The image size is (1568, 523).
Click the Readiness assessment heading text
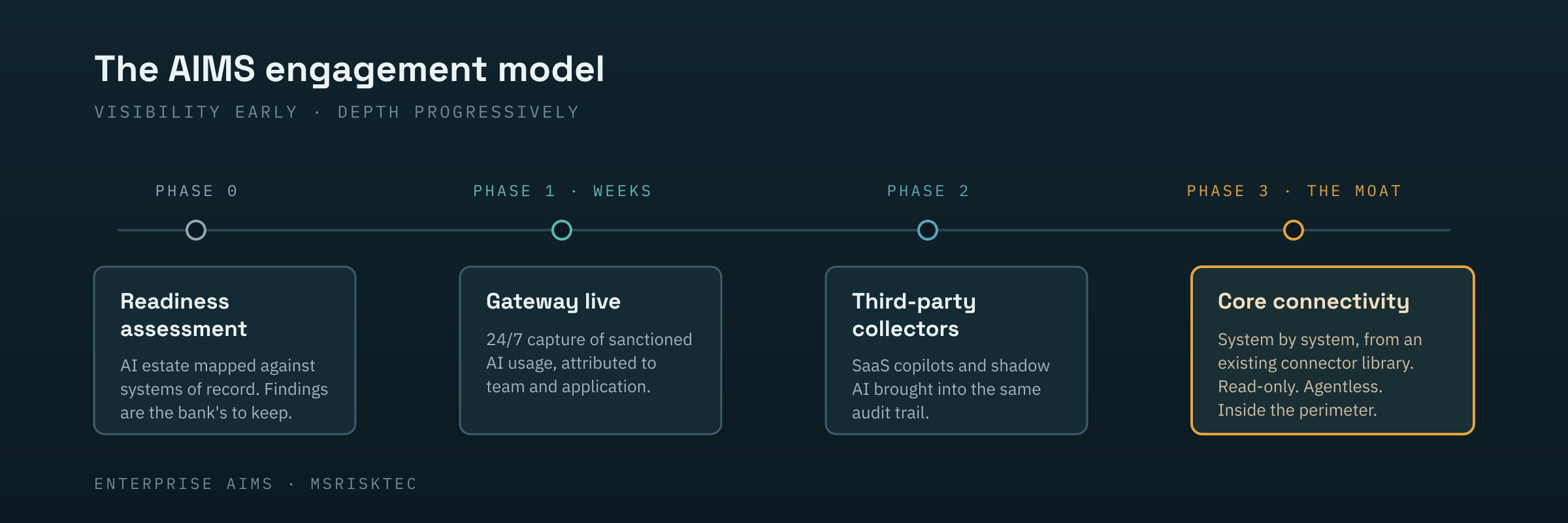coord(184,314)
